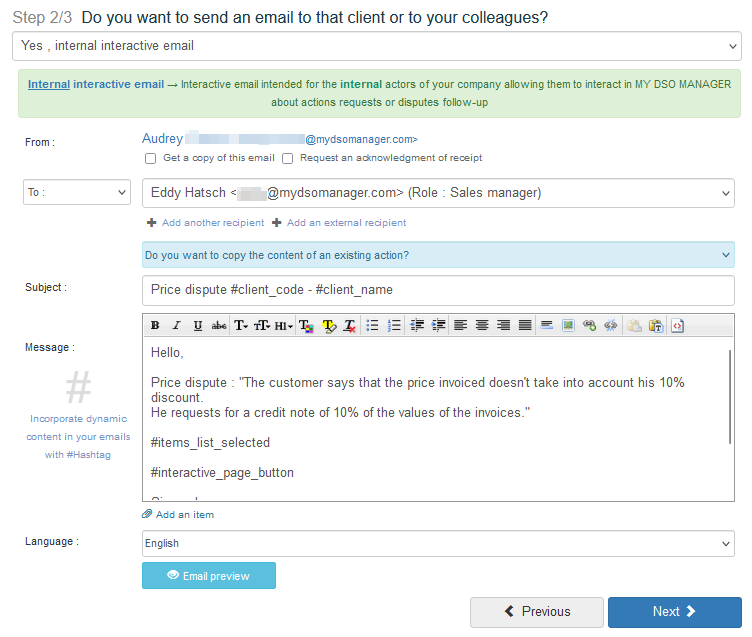Screen dimensions: 752x637
Task: Check 'Request an acknowledgment of receipt'
Action: tap(287, 158)
